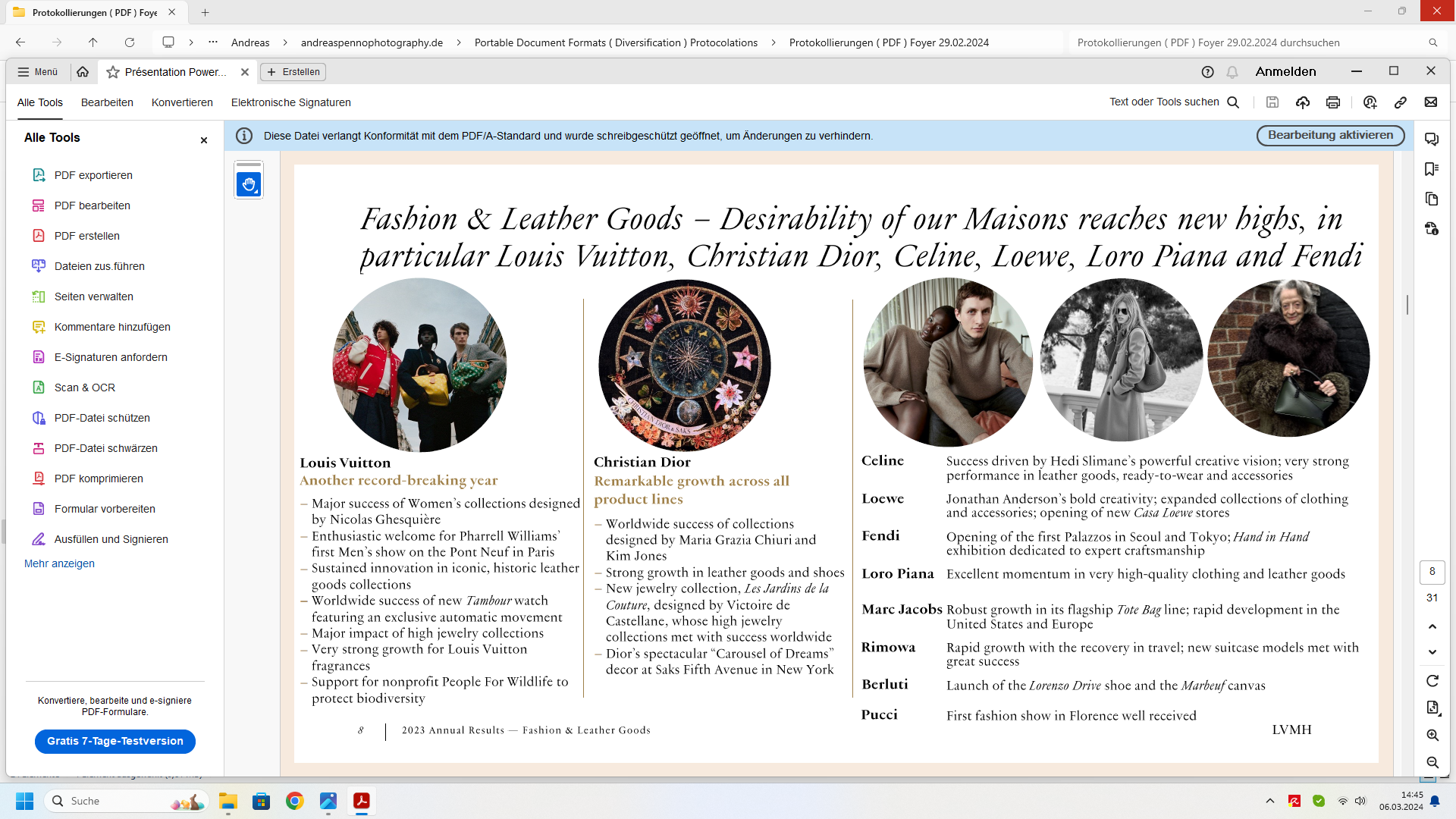Open the bookmarks panel icon
The width and height of the screenshot is (1456, 819).
[x=1432, y=168]
